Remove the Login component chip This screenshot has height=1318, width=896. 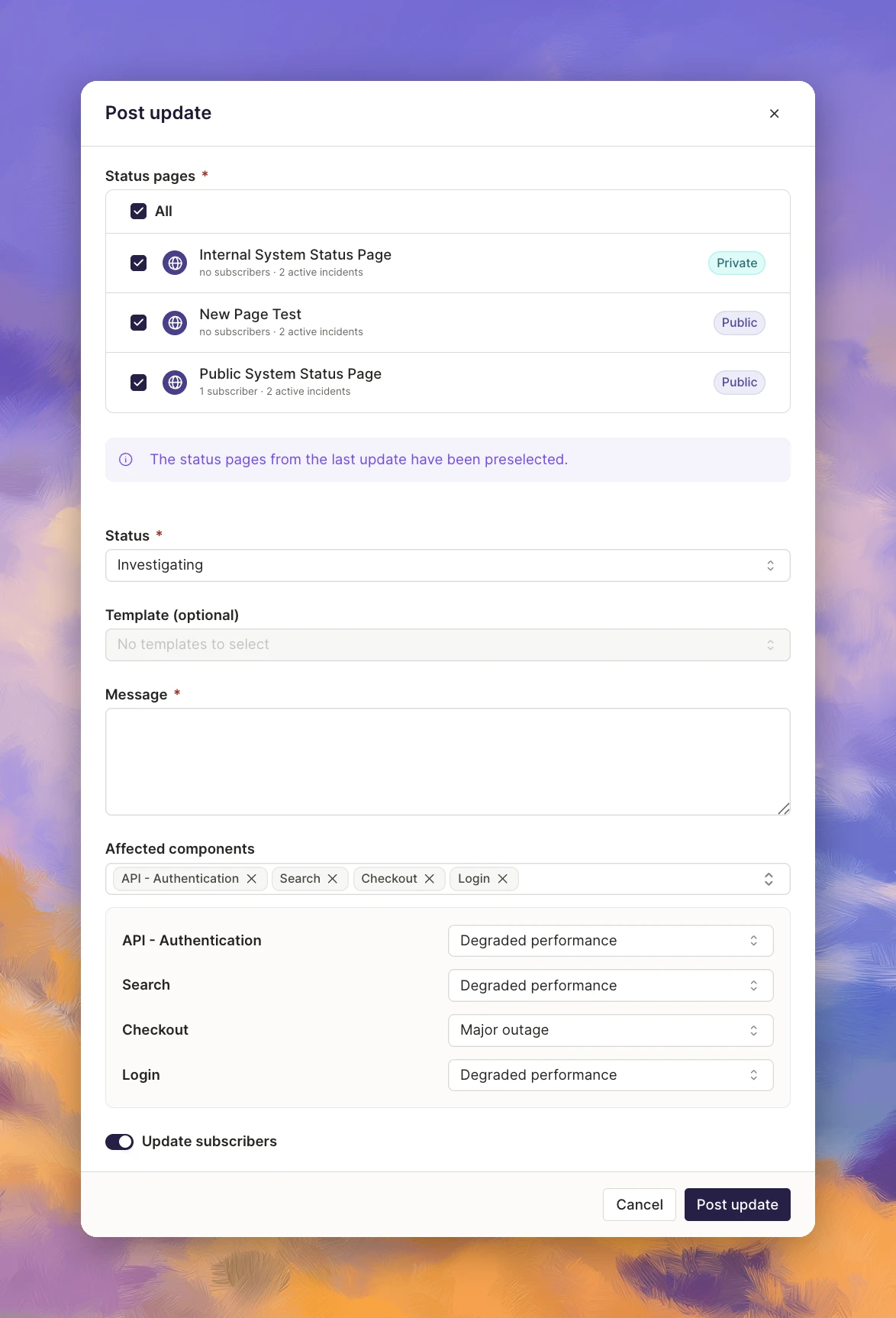click(503, 879)
